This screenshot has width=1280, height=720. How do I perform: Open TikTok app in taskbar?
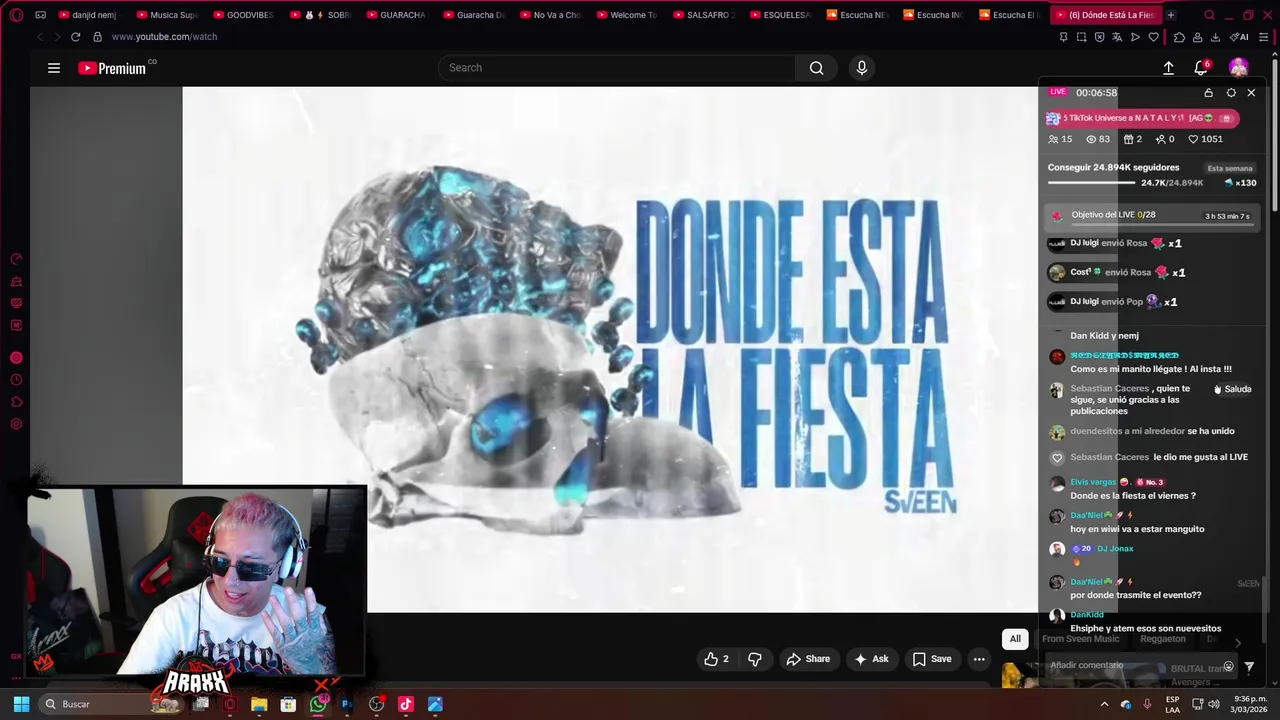point(405,704)
